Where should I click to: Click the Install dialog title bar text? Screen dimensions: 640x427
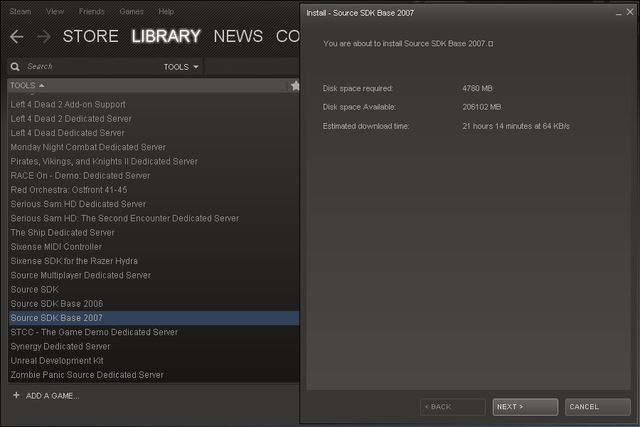pyautogui.click(x=360, y=13)
